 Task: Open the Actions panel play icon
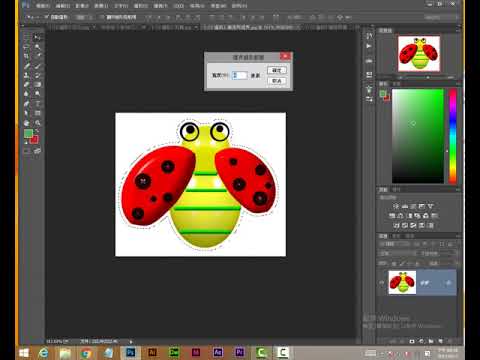click(369, 46)
